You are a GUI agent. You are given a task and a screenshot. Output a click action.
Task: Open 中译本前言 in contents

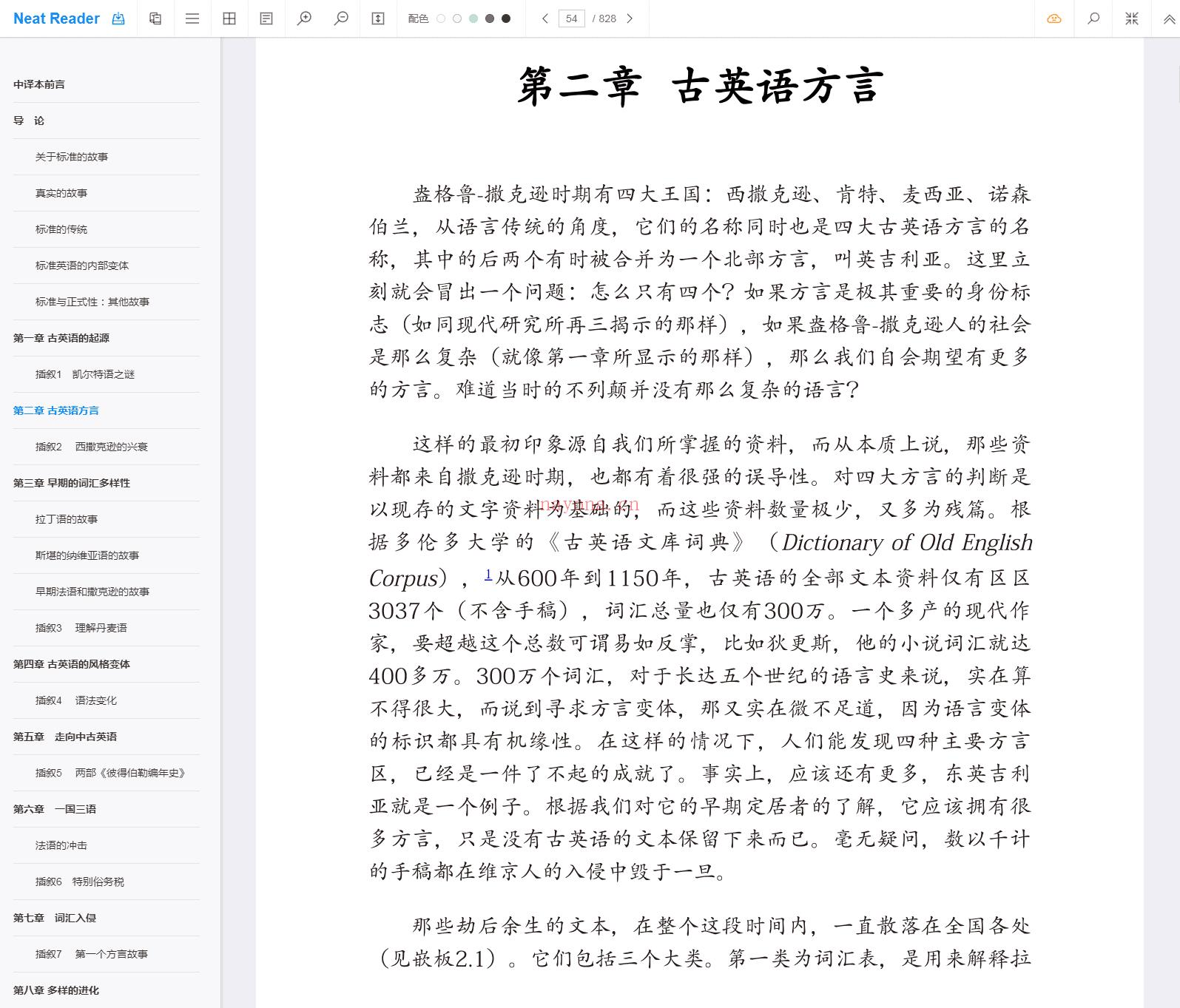tap(39, 84)
